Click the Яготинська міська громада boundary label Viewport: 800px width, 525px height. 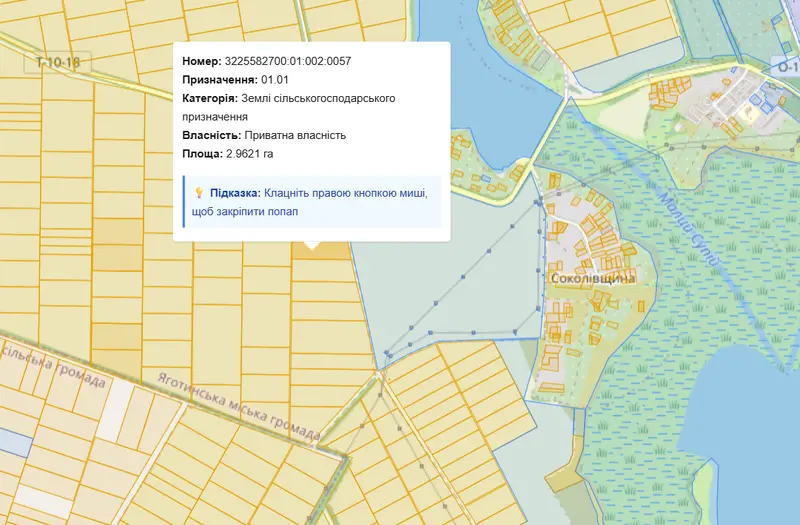point(239,407)
